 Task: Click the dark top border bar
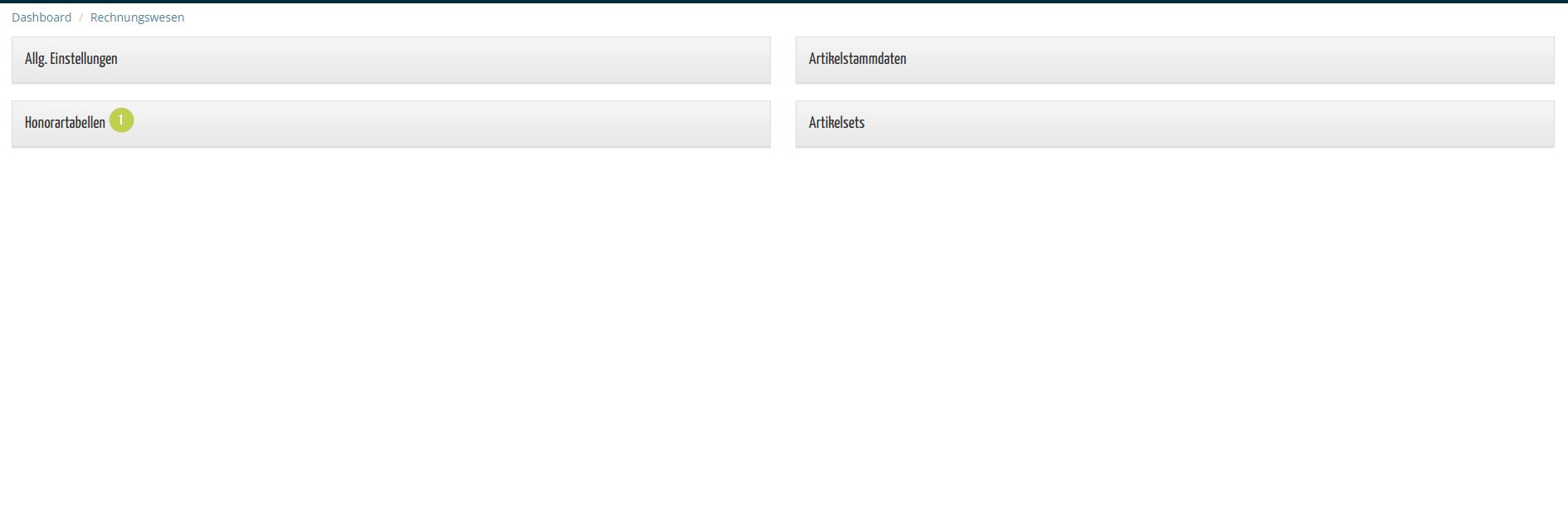point(784,2)
